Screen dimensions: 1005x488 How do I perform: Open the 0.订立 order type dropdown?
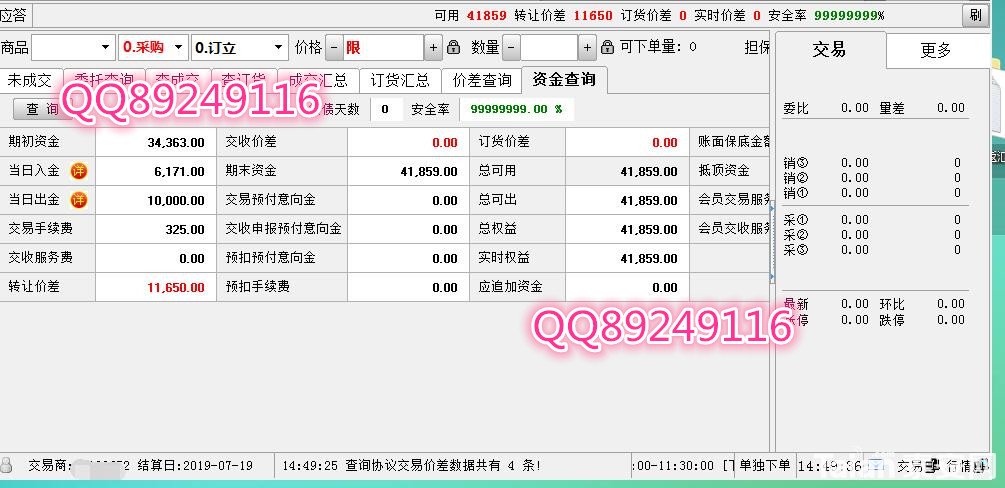[240, 47]
